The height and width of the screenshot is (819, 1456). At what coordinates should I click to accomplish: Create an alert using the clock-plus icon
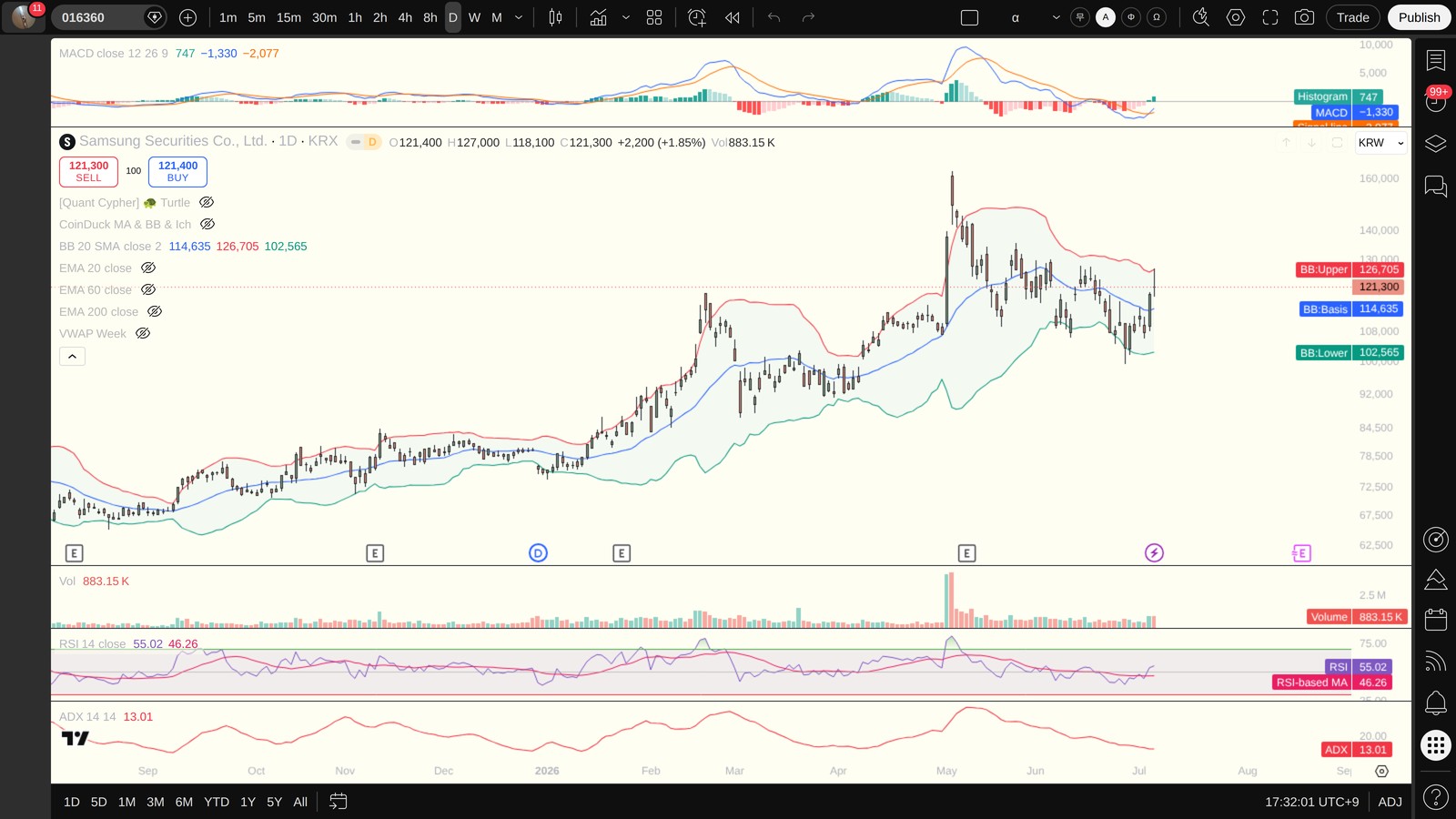coord(697,17)
